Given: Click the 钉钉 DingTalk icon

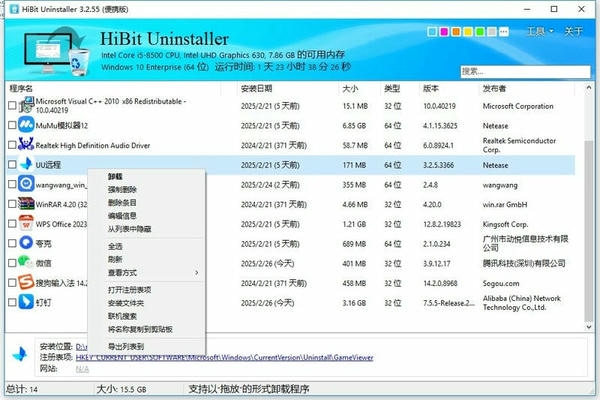Looking at the screenshot, I should pyautogui.click(x=26, y=302).
